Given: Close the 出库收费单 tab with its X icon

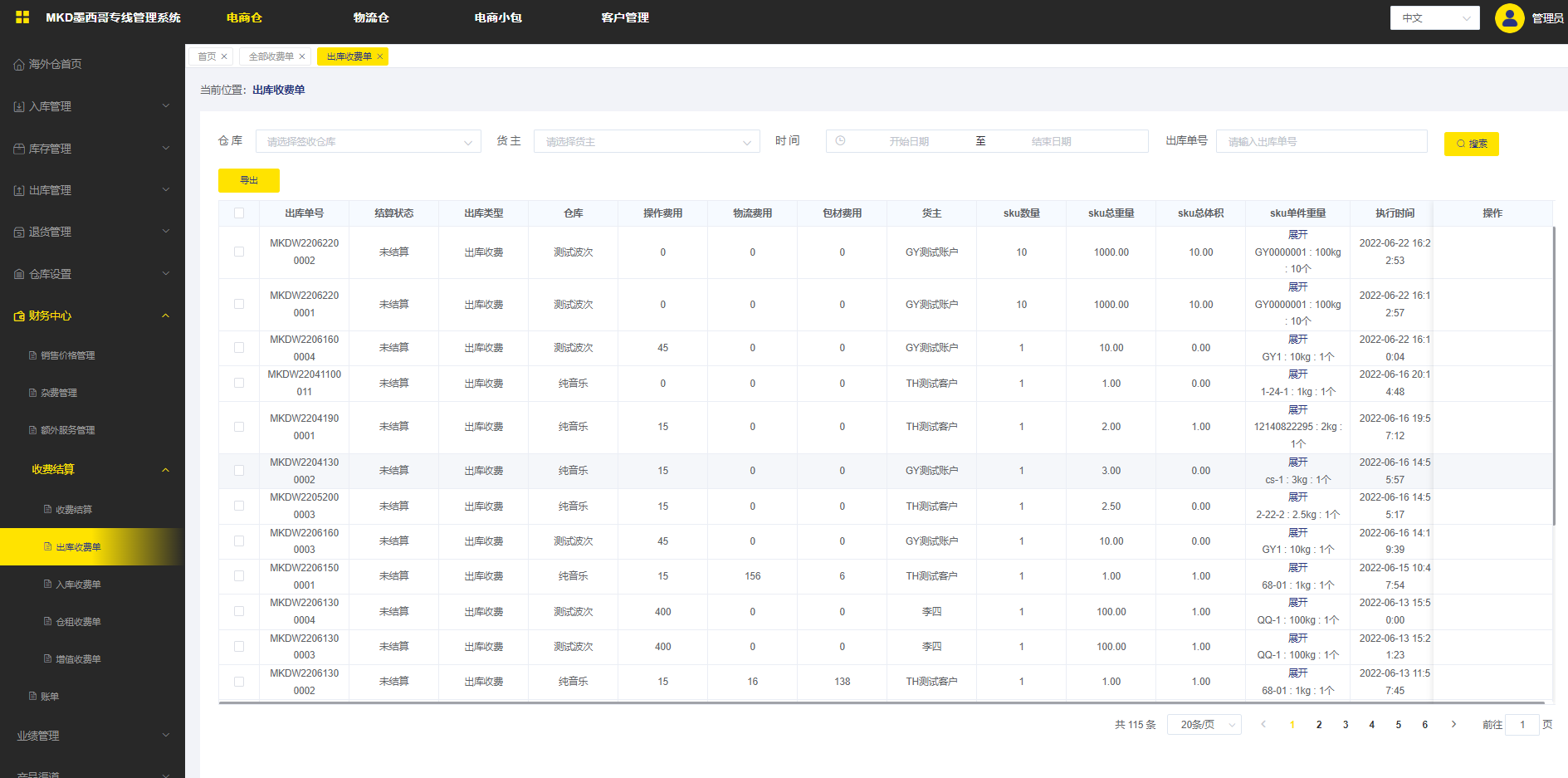Looking at the screenshot, I should pyautogui.click(x=380, y=56).
